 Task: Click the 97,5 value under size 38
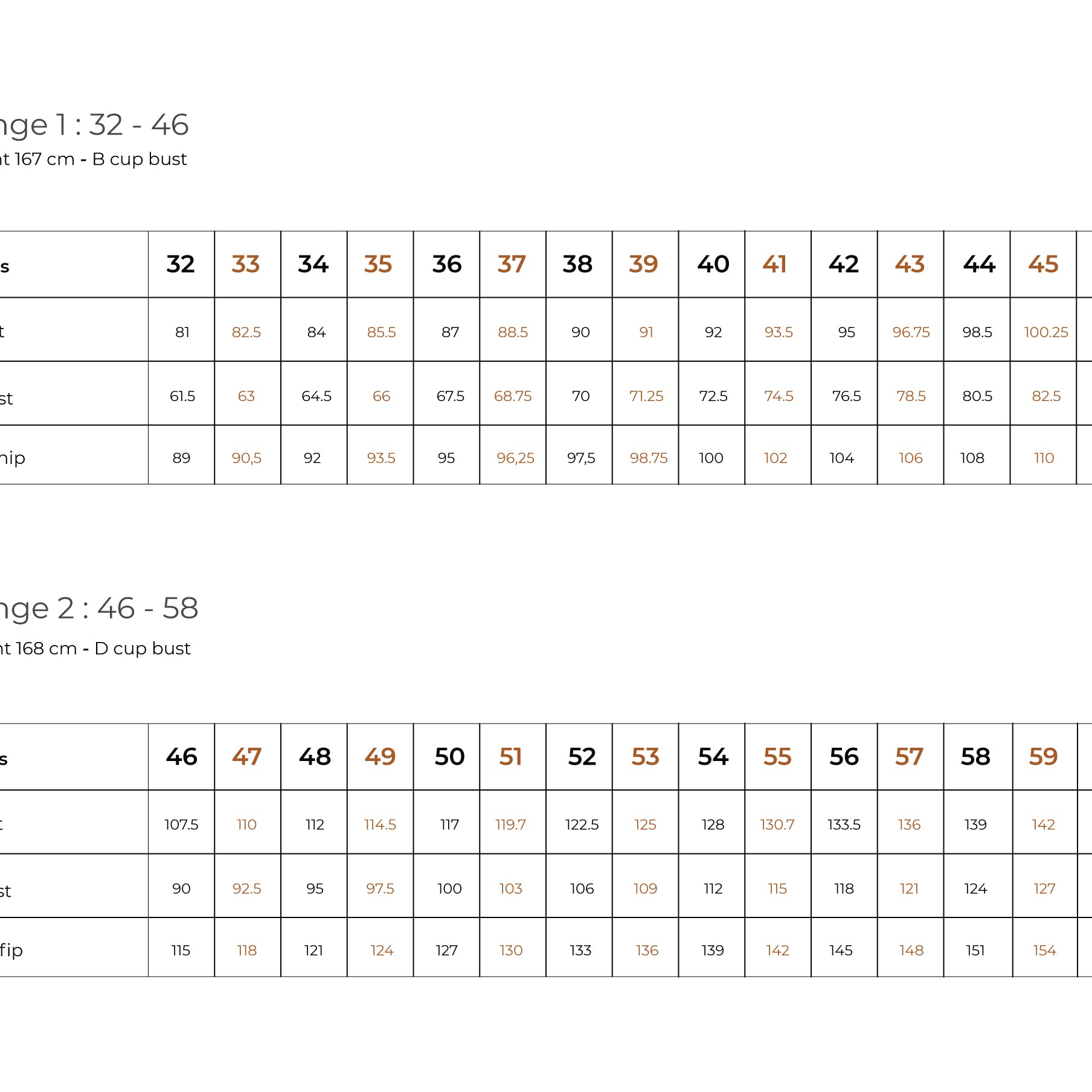[x=580, y=458]
